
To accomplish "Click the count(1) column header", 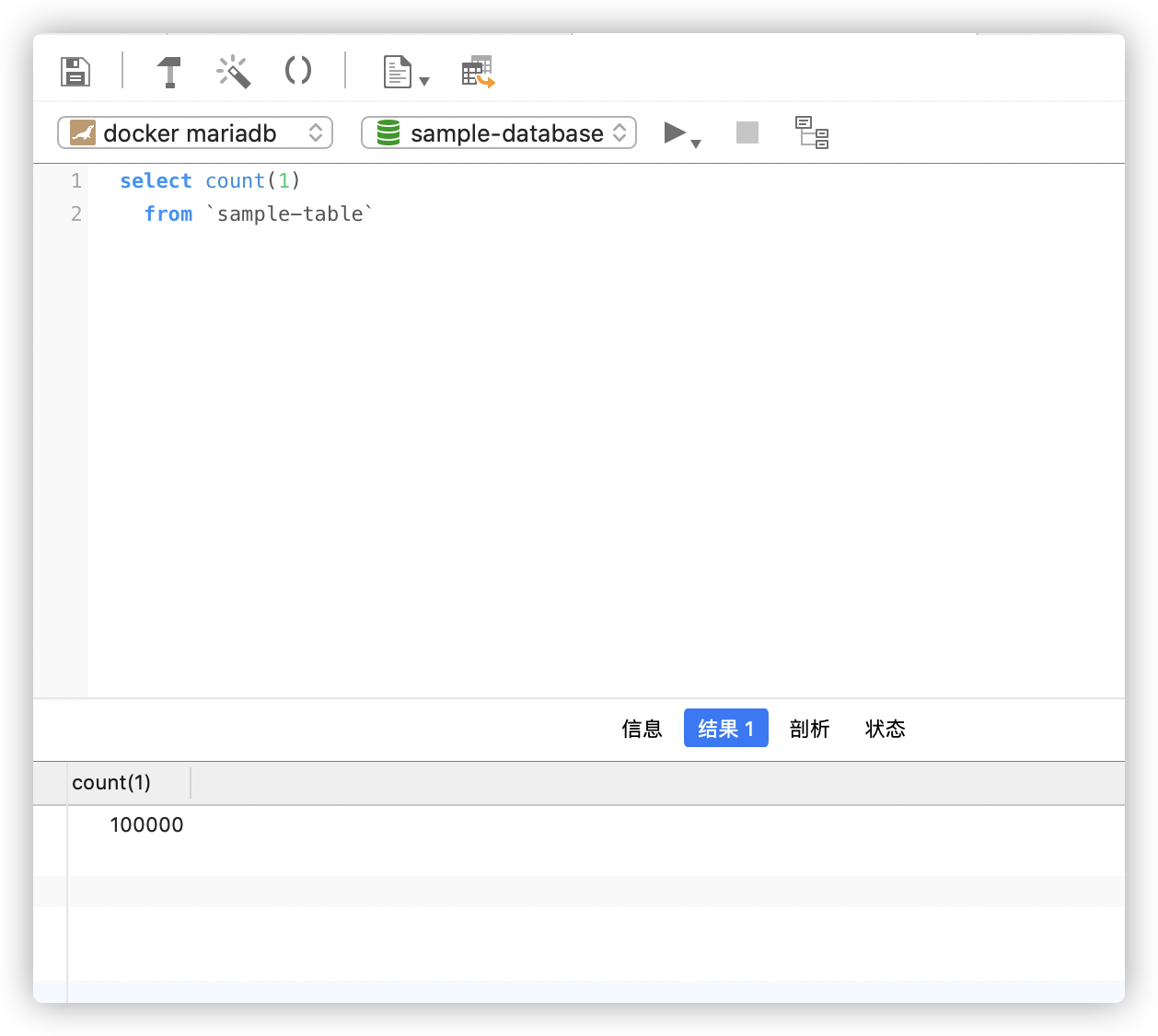I will pyautogui.click(x=112, y=783).
